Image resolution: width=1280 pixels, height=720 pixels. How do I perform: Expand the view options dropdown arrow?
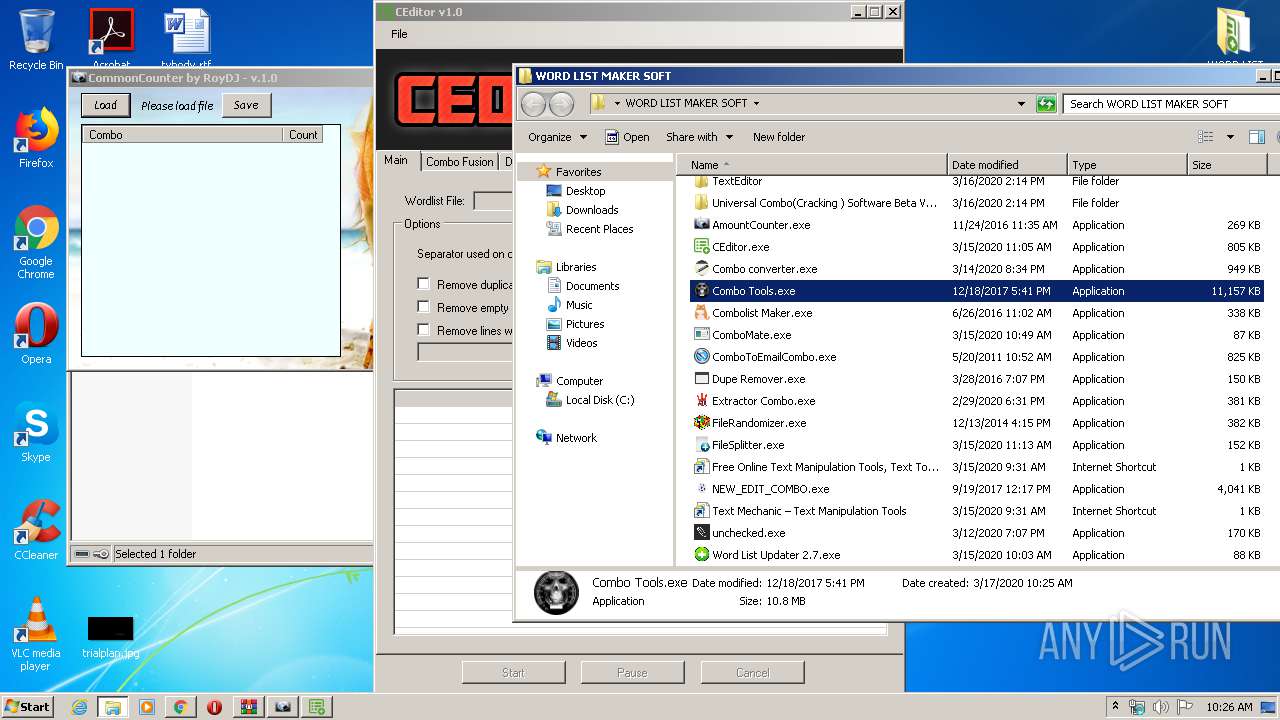click(1230, 137)
